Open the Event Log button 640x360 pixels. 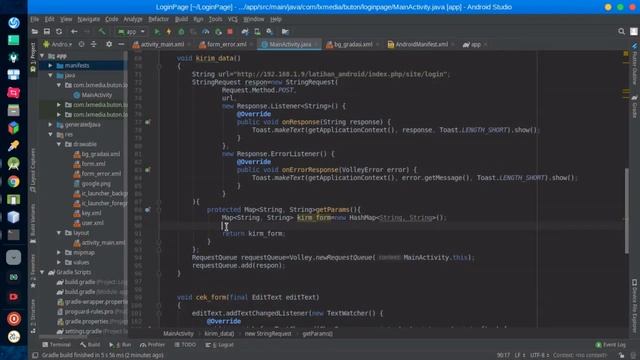pos(611,344)
